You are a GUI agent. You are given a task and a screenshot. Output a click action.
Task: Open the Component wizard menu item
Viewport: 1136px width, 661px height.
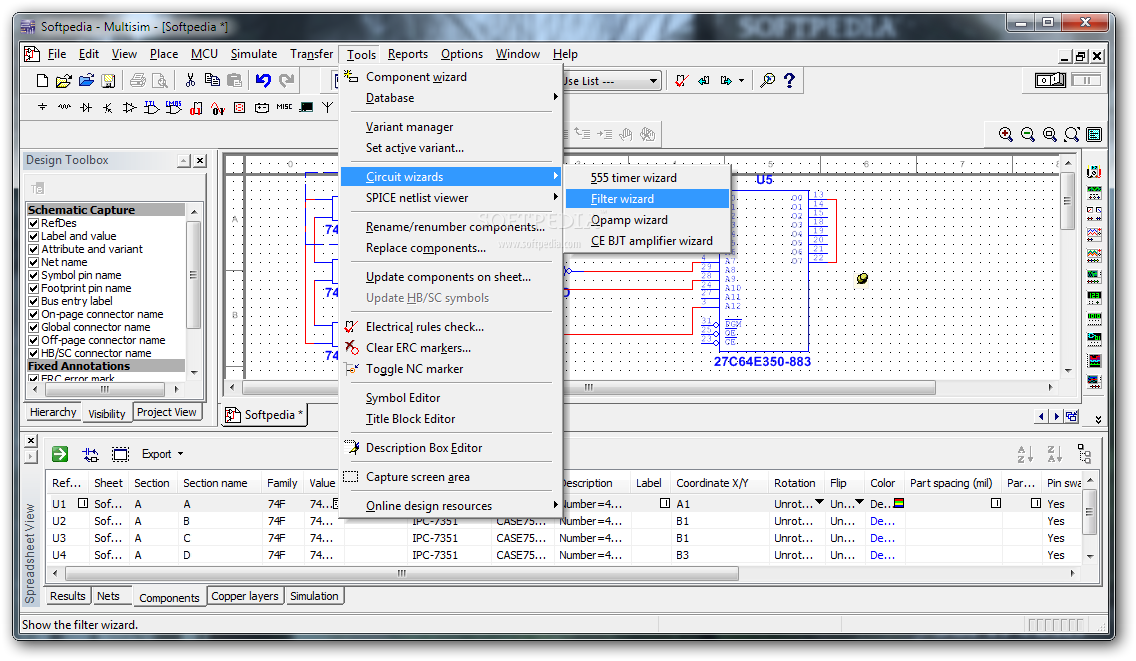point(453,77)
